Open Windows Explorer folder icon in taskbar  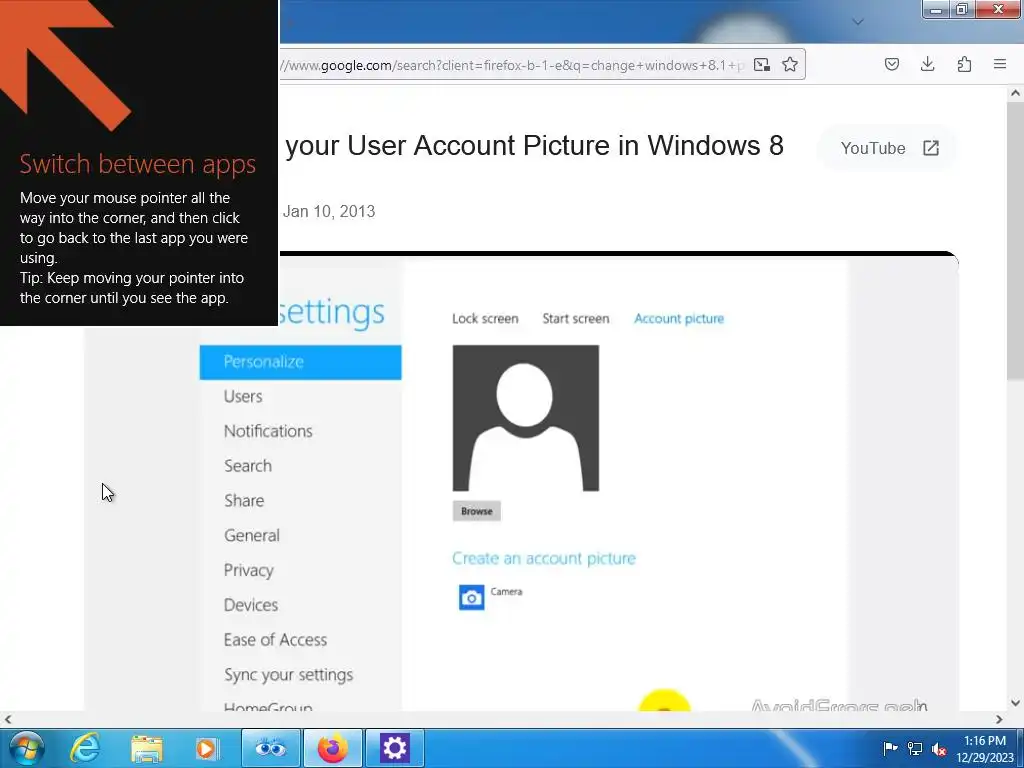click(147, 748)
